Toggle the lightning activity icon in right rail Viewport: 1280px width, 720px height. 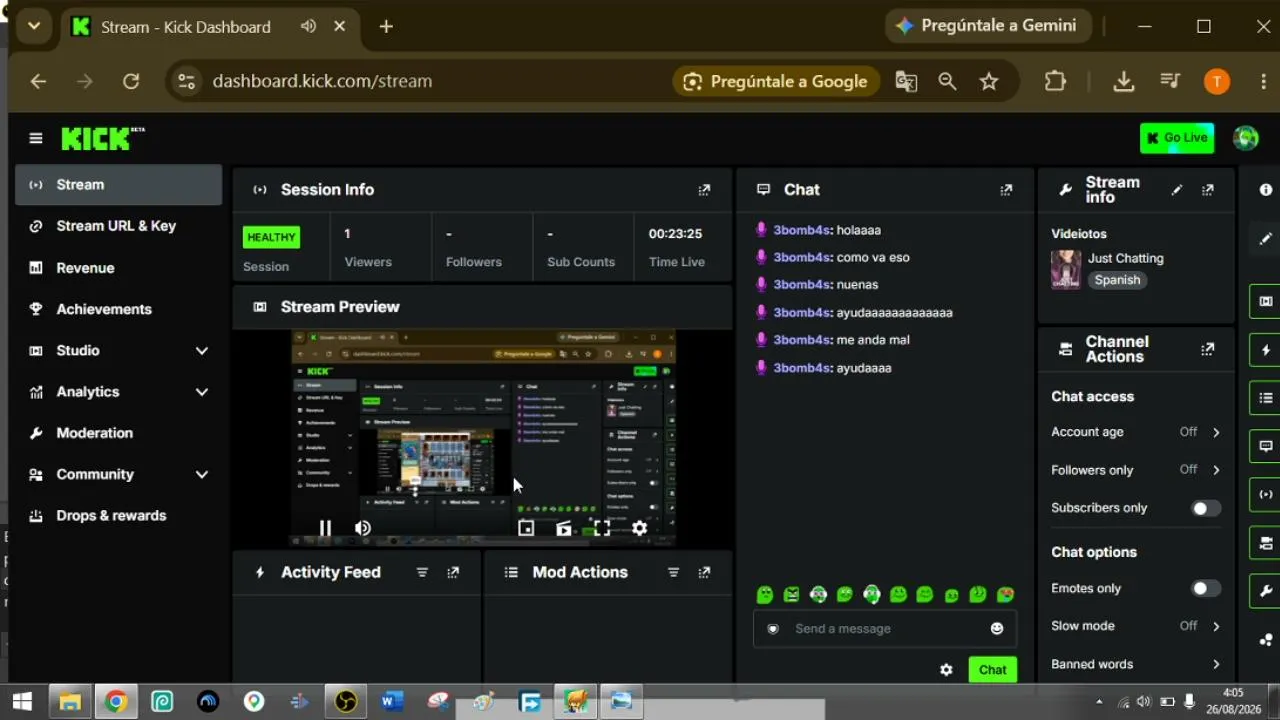pyautogui.click(x=1266, y=350)
